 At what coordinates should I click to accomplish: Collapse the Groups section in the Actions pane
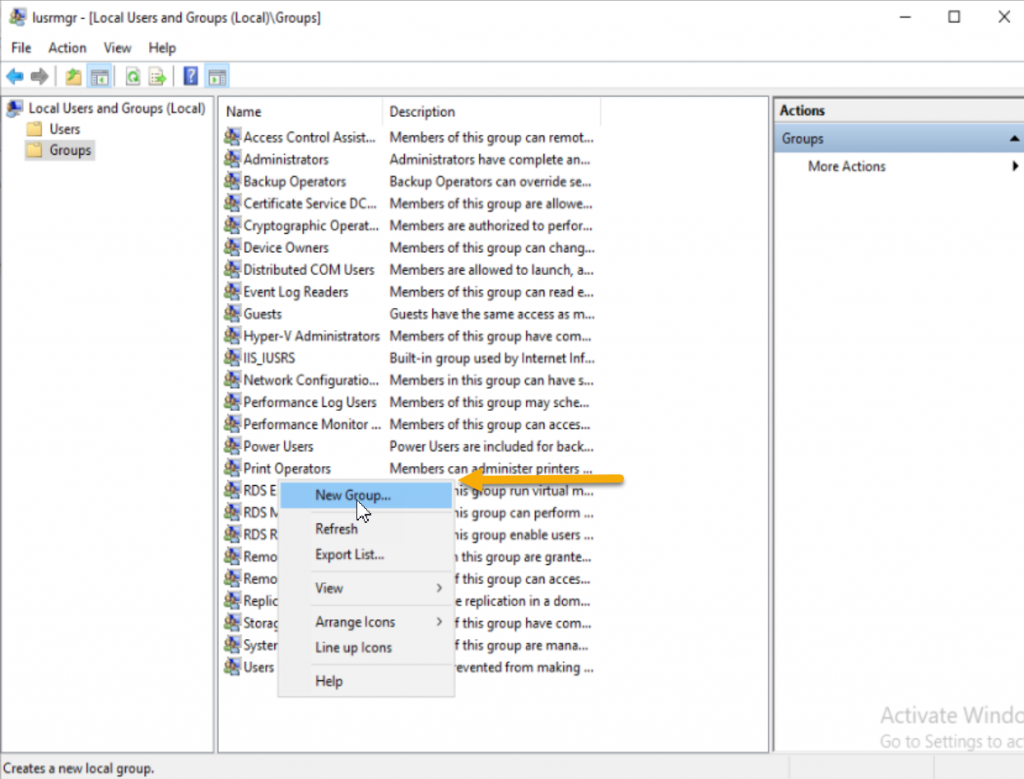tap(1014, 137)
